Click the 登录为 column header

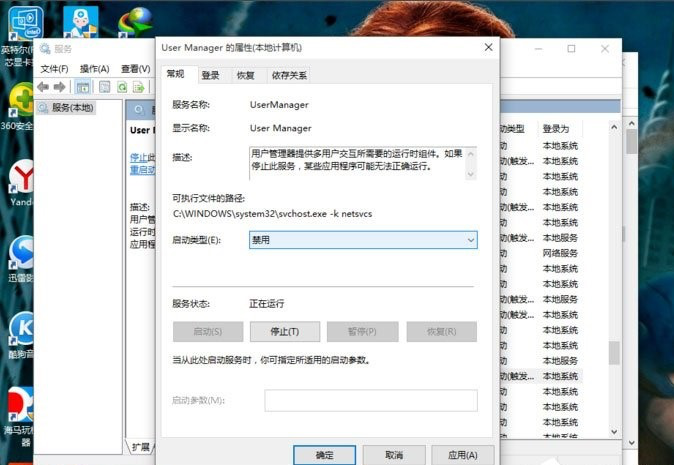556,129
